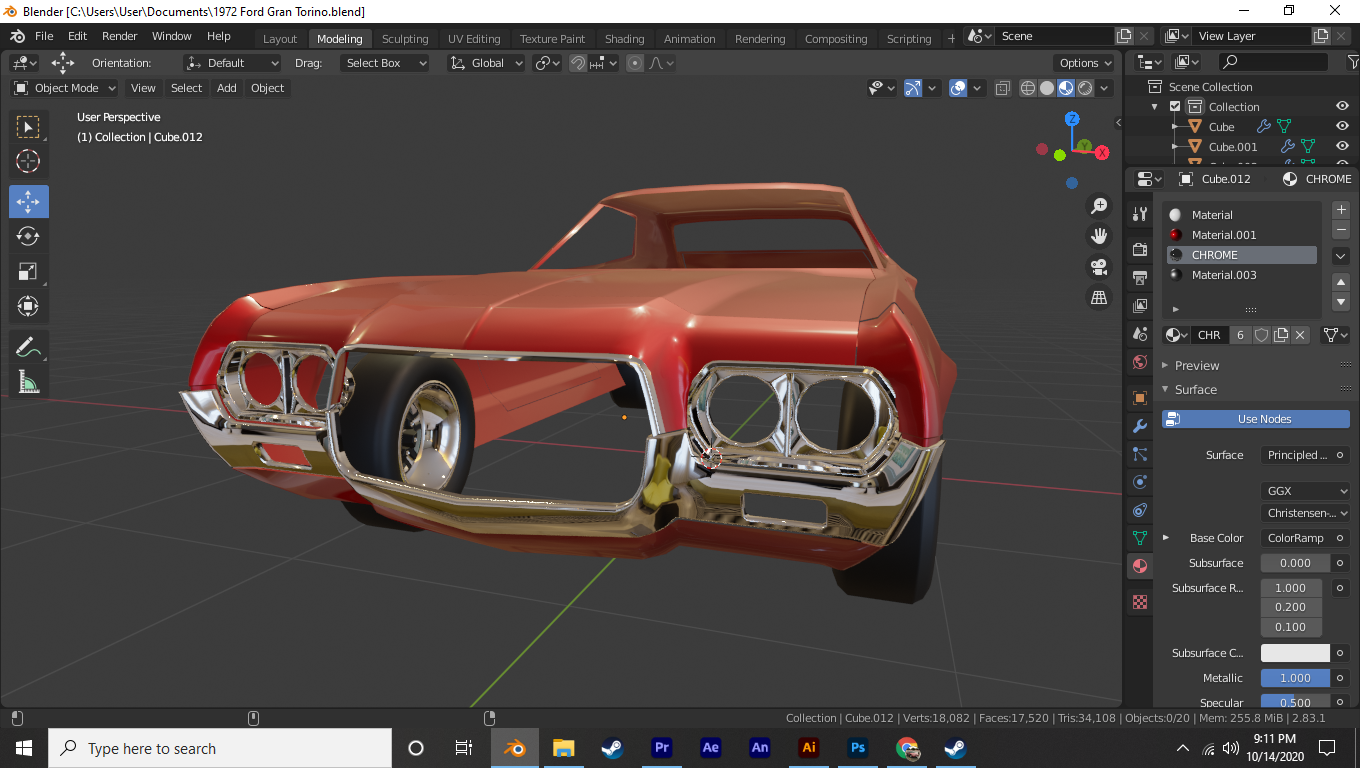This screenshot has height=768, width=1360.
Task: Select the 3D Cursor tool
Action: (28, 161)
